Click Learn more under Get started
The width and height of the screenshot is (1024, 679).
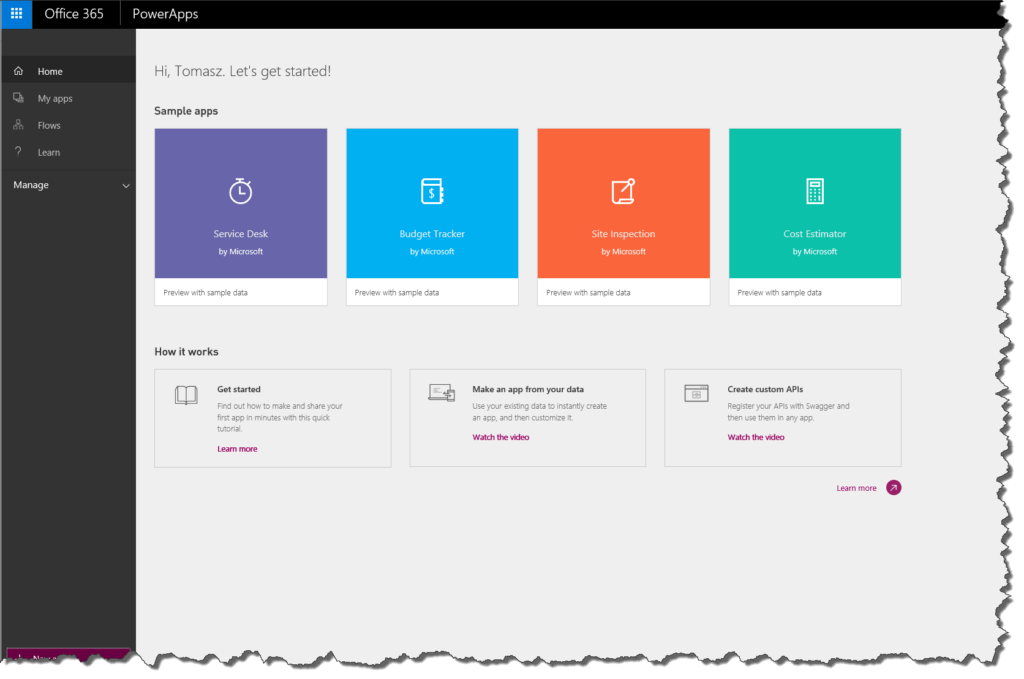tap(237, 449)
